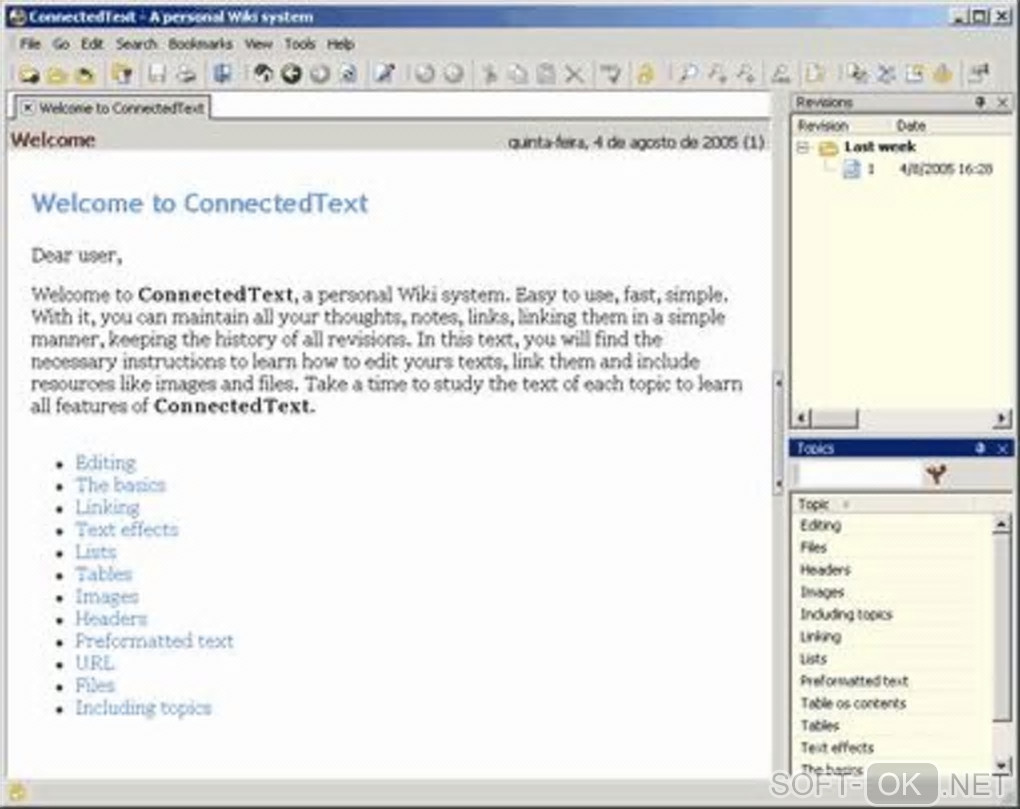Click the Search magnifier toolbar icon
Viewport: 1020px width, 809px height.
[687, 74]
